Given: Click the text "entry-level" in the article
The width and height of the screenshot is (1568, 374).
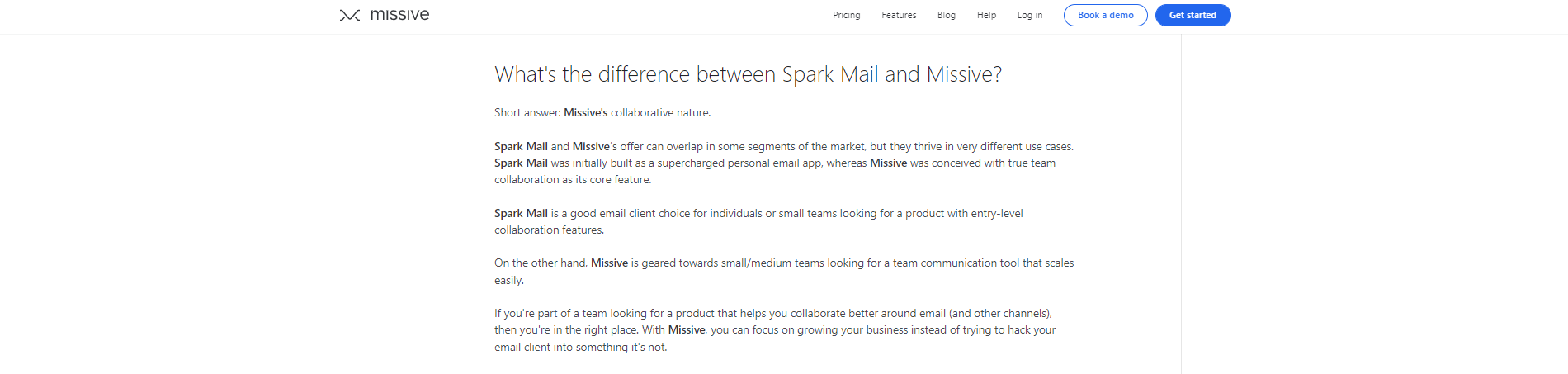Looking at the screenshot, I should [996, 214].
